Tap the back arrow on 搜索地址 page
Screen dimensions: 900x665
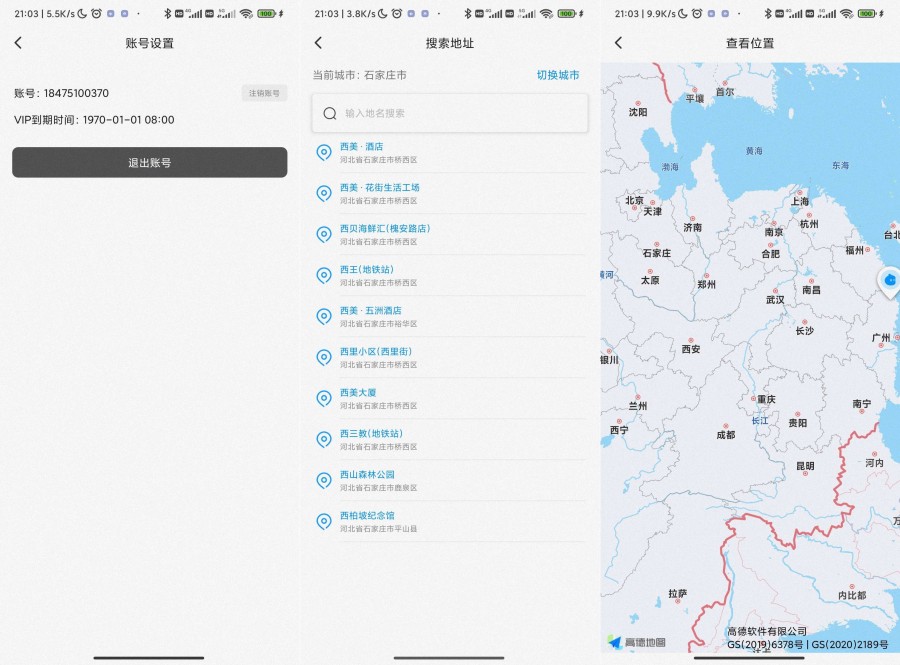point(316,42)
